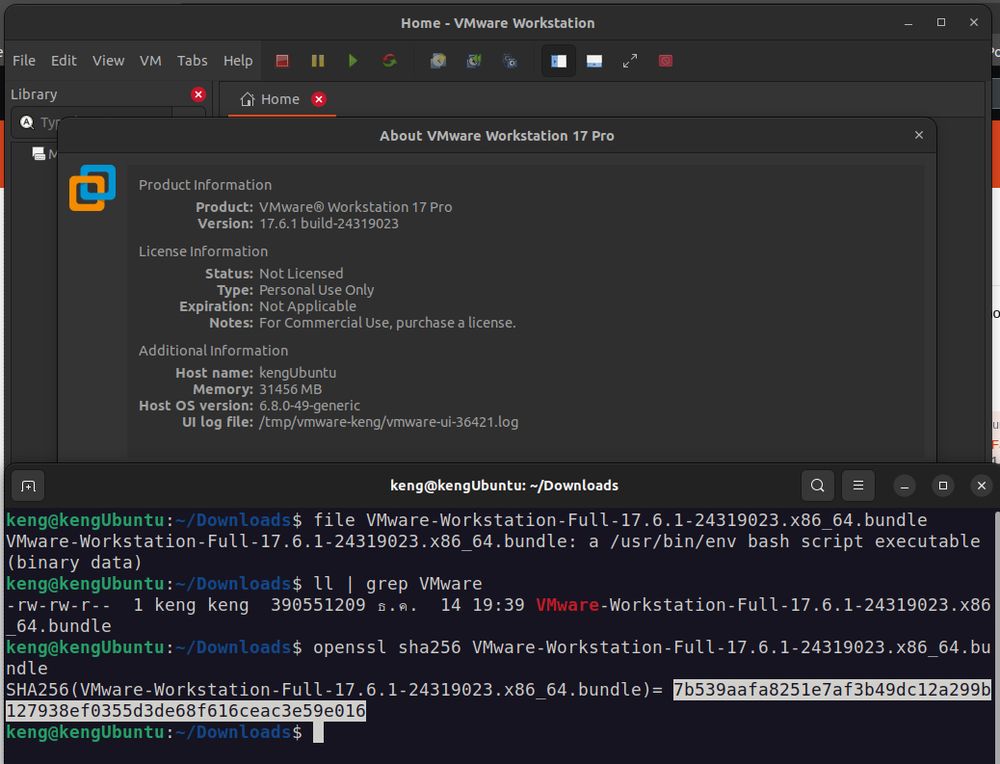1000x764 pixels.
Task: Click the Host OS version 6.8.0-49-generic
Action: pyautogui.click(x=309, y=406)
